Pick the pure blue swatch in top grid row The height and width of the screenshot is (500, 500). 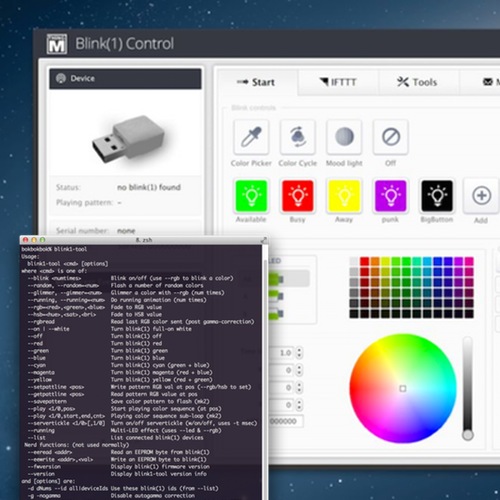(438, 261)
